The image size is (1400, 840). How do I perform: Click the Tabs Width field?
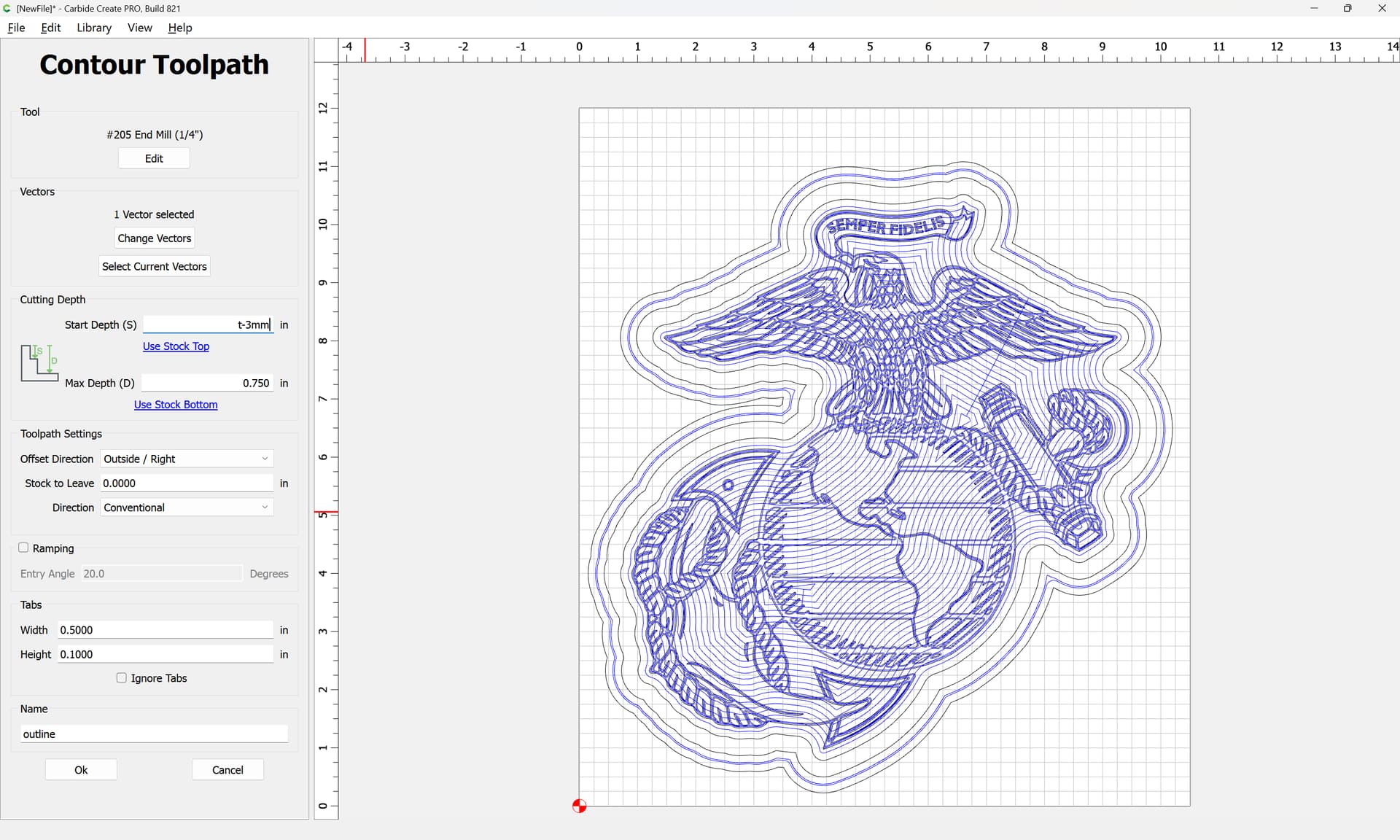point(166,630)
